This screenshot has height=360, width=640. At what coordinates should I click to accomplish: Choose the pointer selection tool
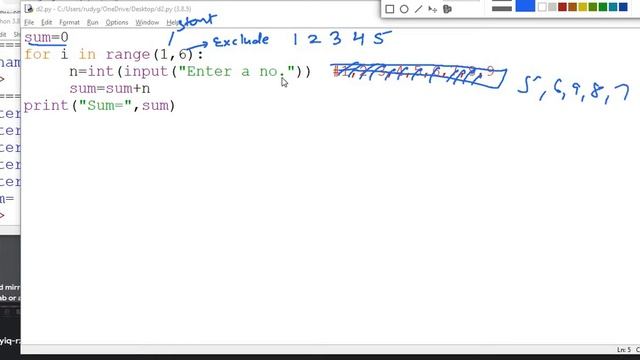(433, 9)
